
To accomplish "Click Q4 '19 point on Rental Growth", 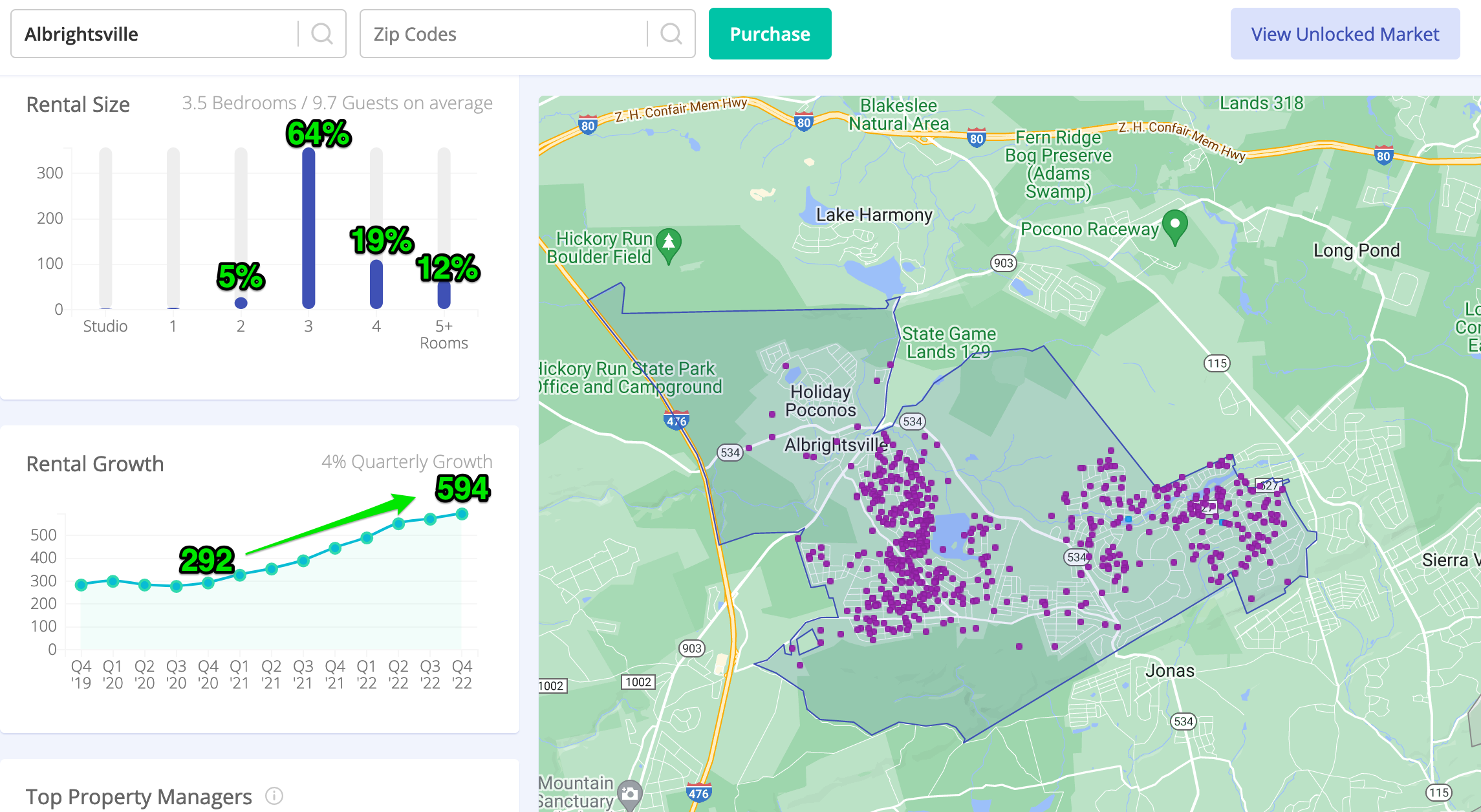I will tap(81, 585).
